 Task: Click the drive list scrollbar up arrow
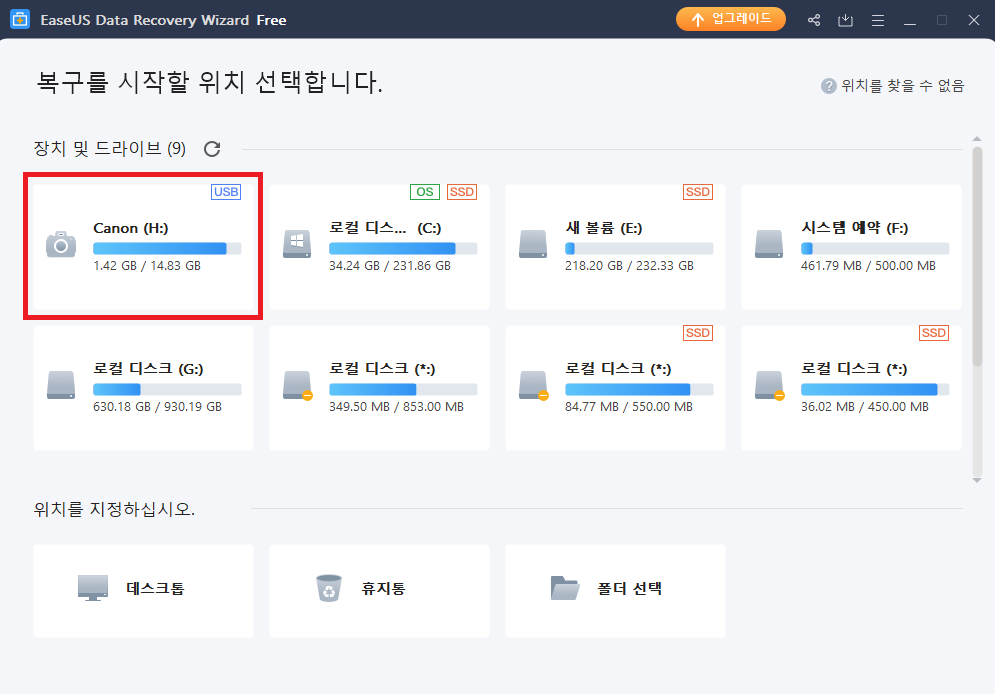tap(977, 138)
